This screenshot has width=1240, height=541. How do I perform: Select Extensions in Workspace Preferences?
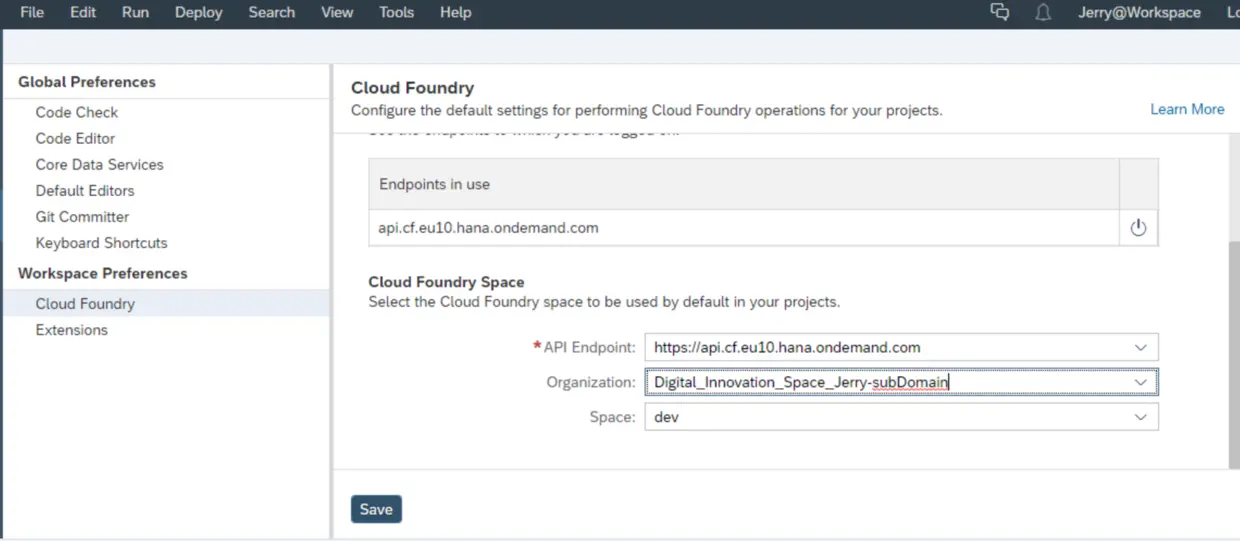point(71,330)
